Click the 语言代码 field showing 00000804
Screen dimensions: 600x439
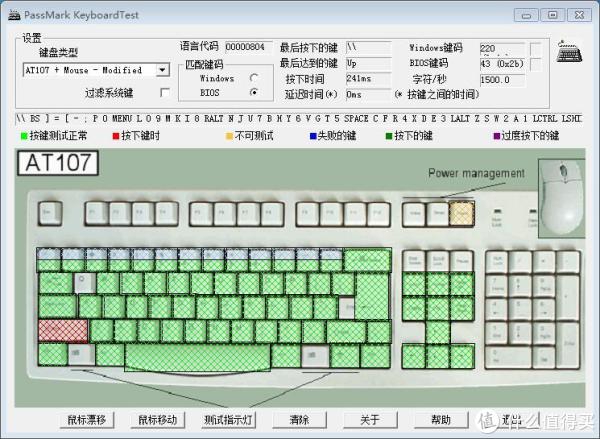click(249, 47)
